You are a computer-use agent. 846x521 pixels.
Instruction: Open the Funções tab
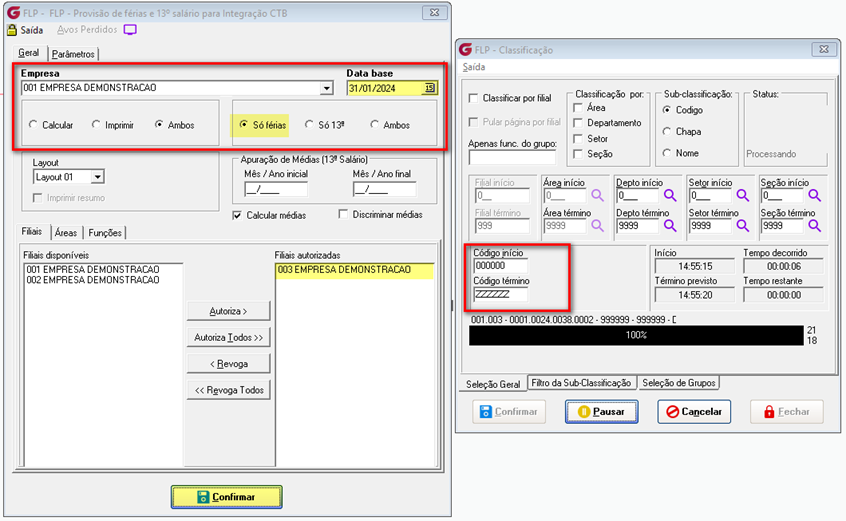coord(105,232)
